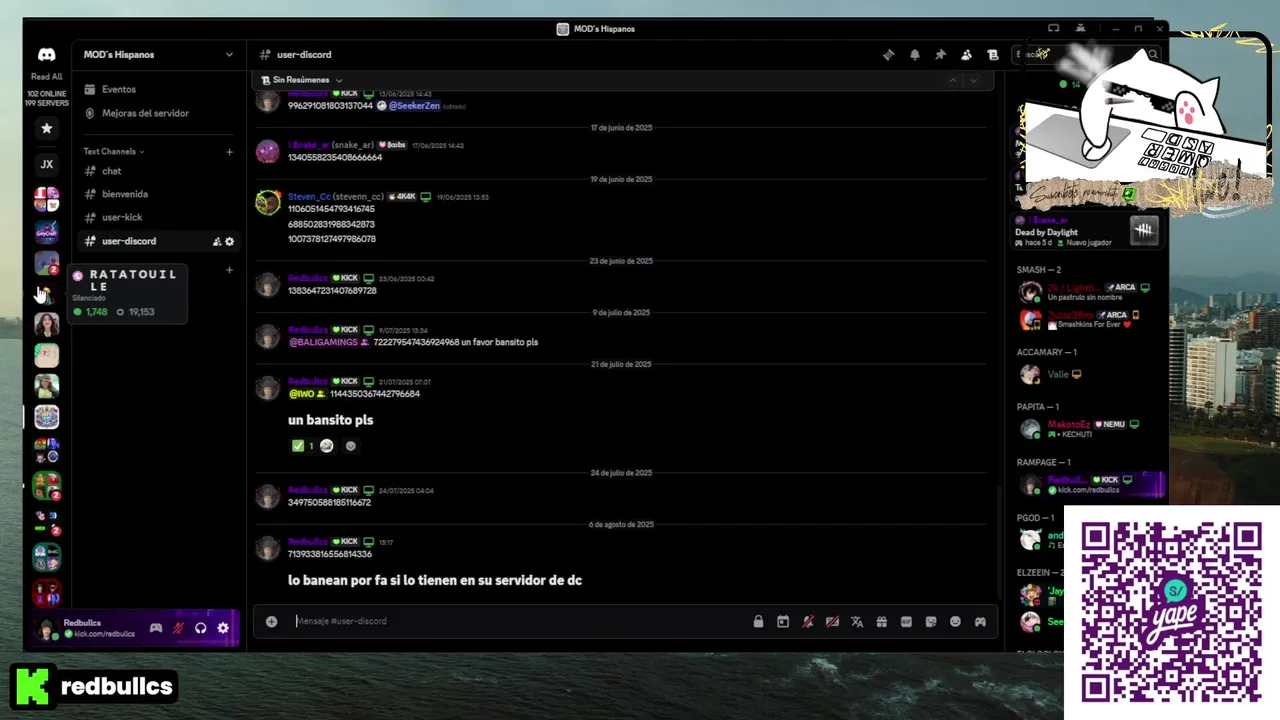The width and height of the screenshot is (1280, 720).
Task: Unmute the microphone in user panel
Action: [178, 628]
